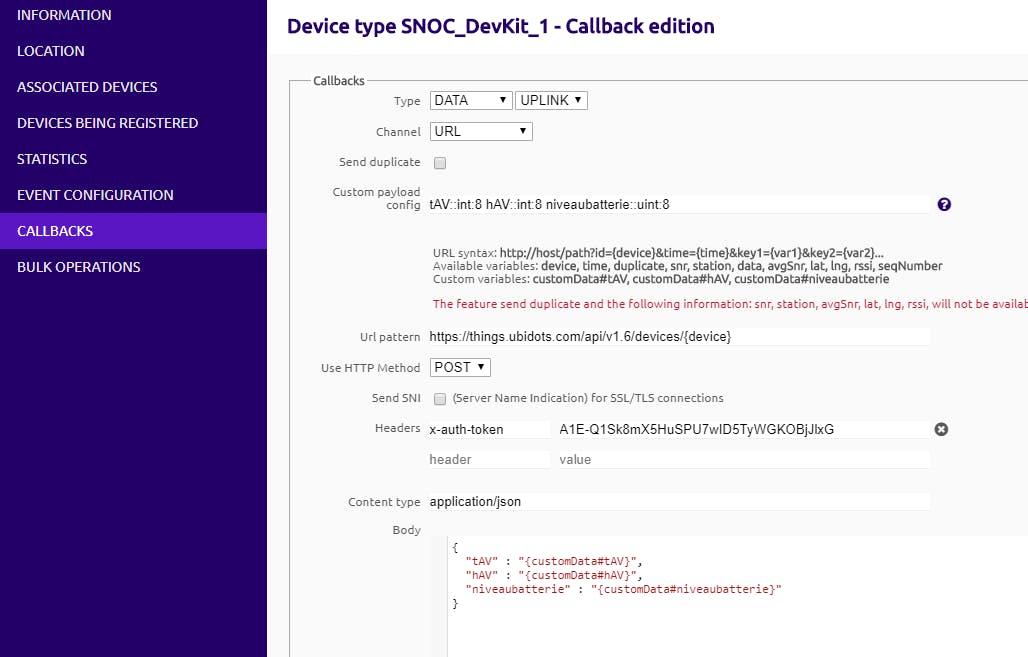
Task: Enable the Send duplicate checkbox
Action: pos(440,162)
